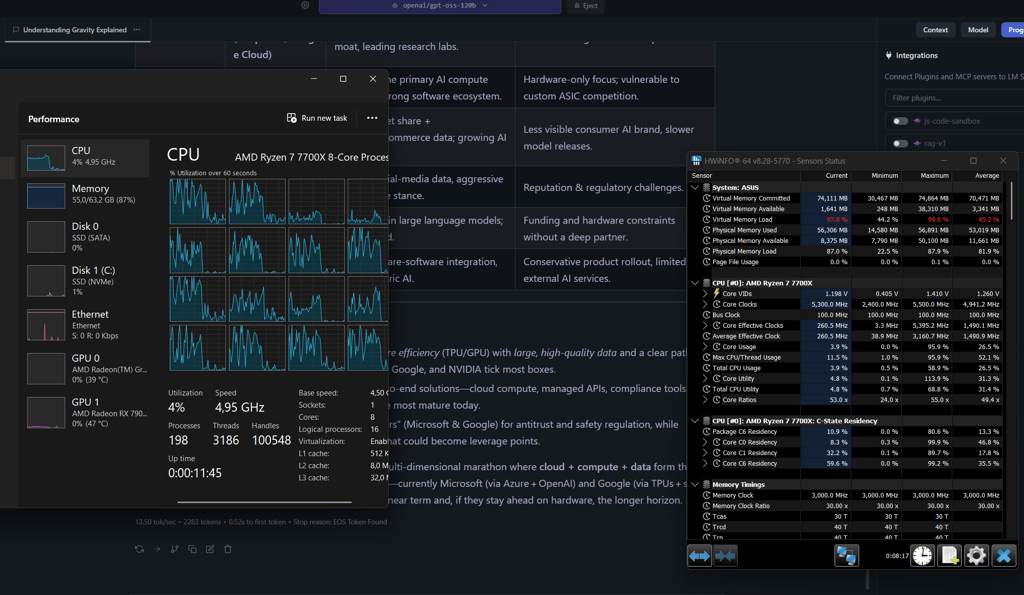Collapse Memory Timings sensor group
The image size is (1024, 595).
695,485
